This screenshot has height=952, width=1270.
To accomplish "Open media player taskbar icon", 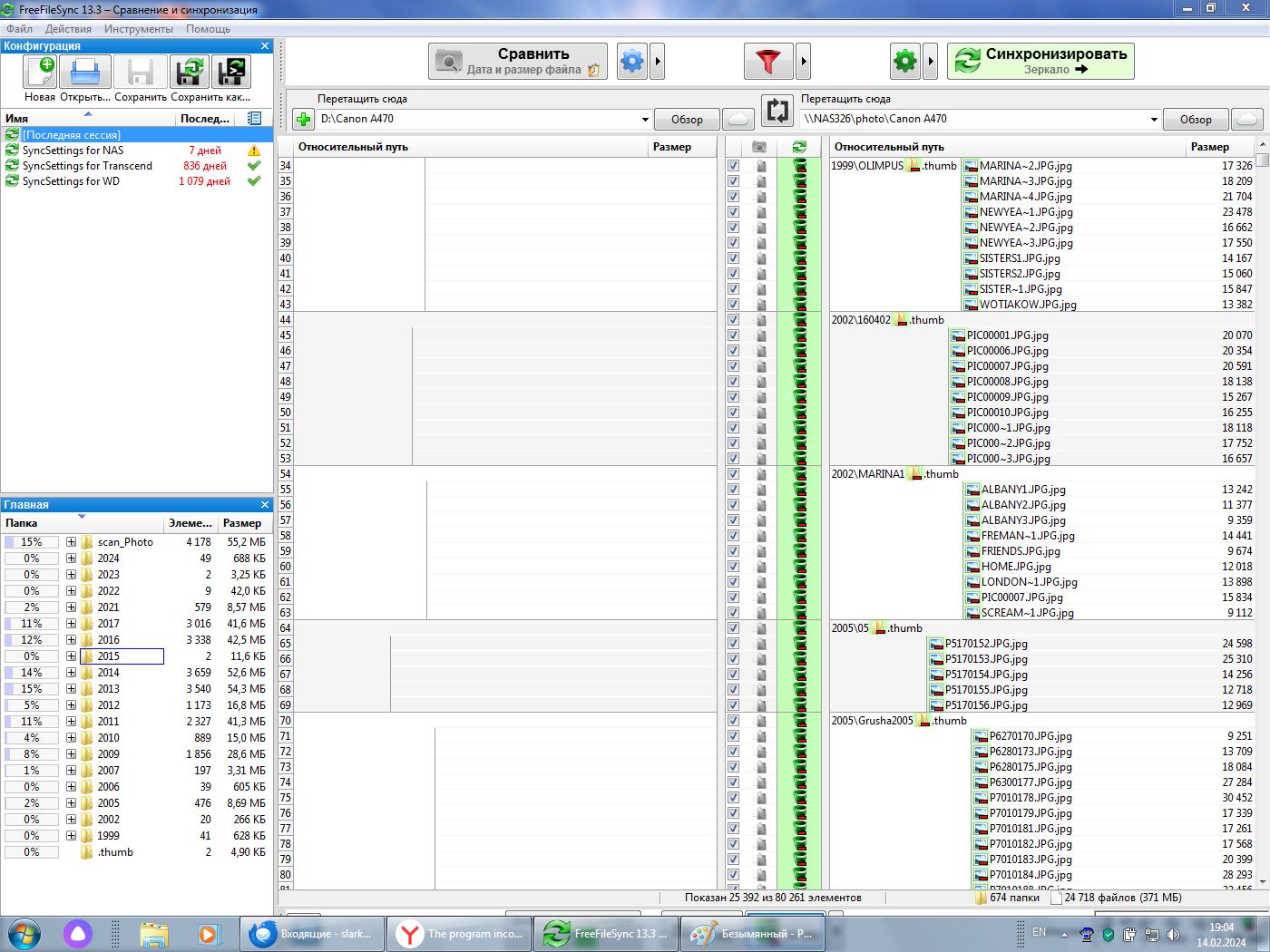I will [x=208, y=934].
